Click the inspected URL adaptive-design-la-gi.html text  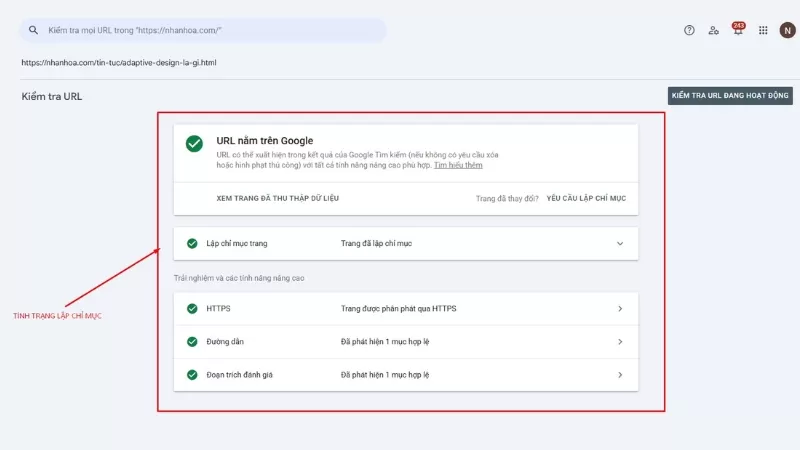[x=119, y=63]
